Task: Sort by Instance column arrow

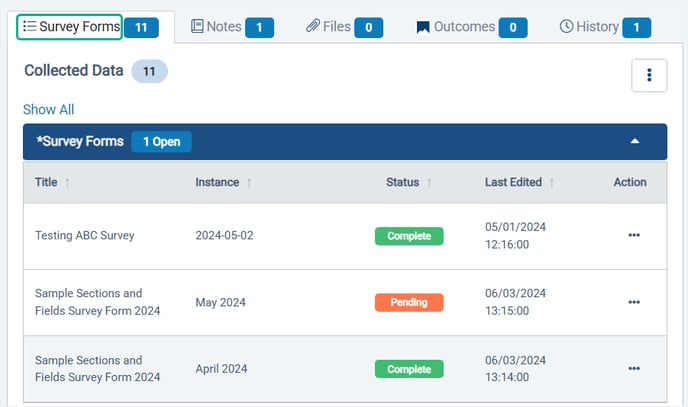Action: (x=249, y=183)
